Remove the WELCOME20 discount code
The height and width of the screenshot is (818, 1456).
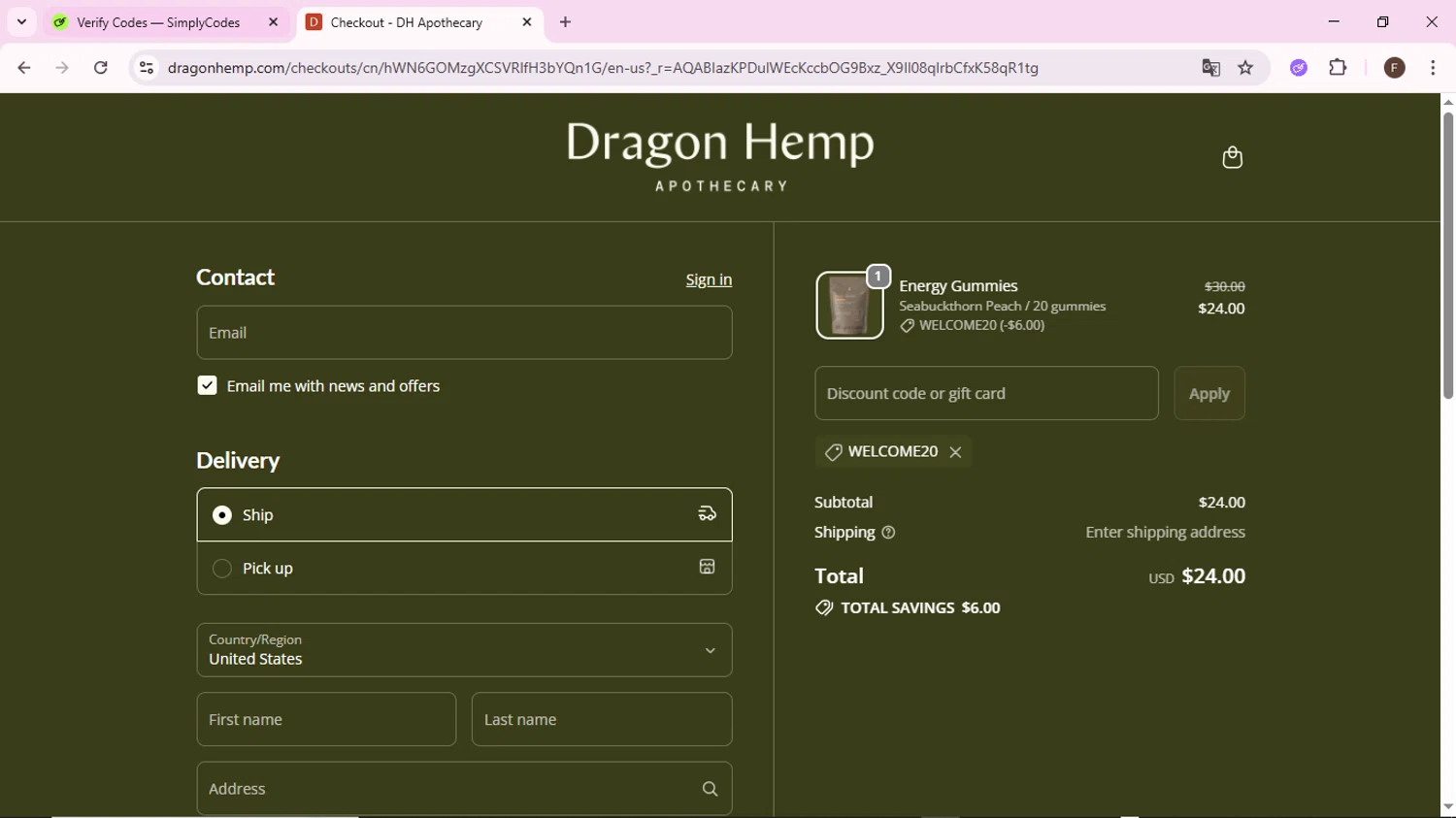tap(955, 452)
